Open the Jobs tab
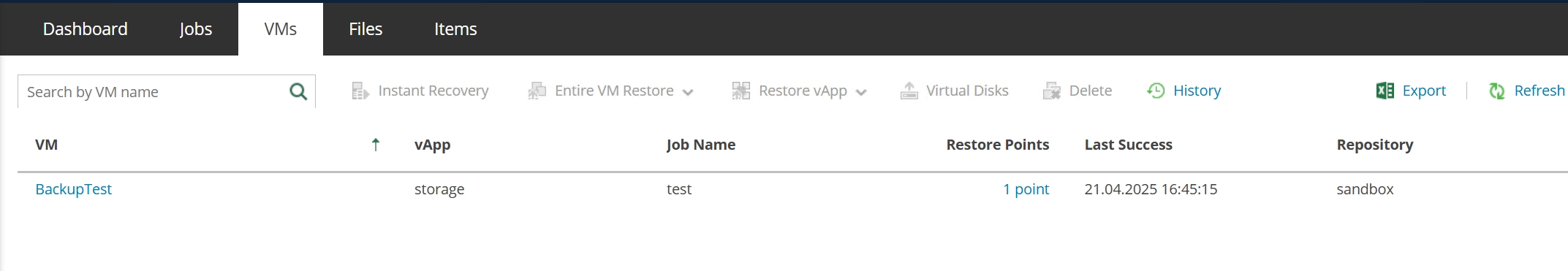1568x271 pixels. tap(196, 29)
